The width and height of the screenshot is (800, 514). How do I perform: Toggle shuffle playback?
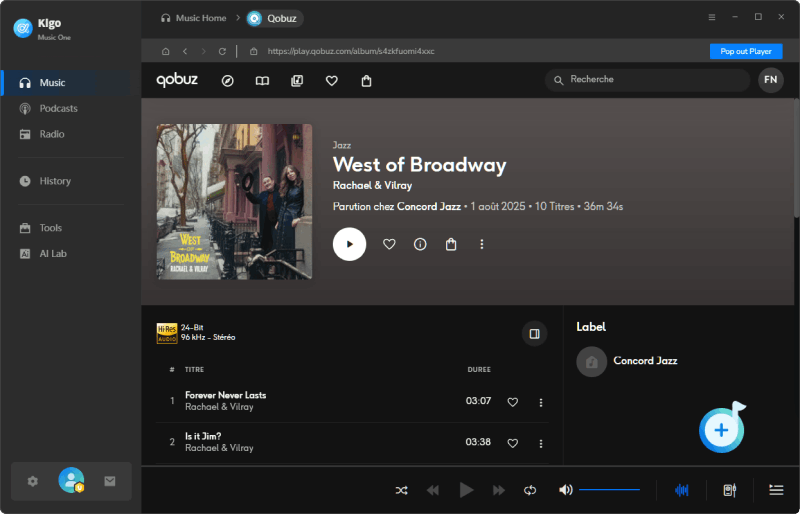pyautogui.click(x=402, y=491)
